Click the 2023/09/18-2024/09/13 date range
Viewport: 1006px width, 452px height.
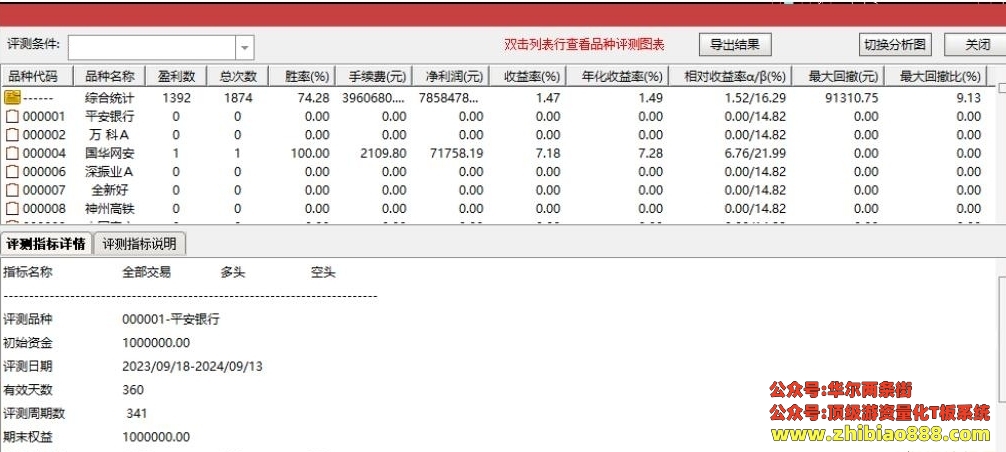click(192, 367)
